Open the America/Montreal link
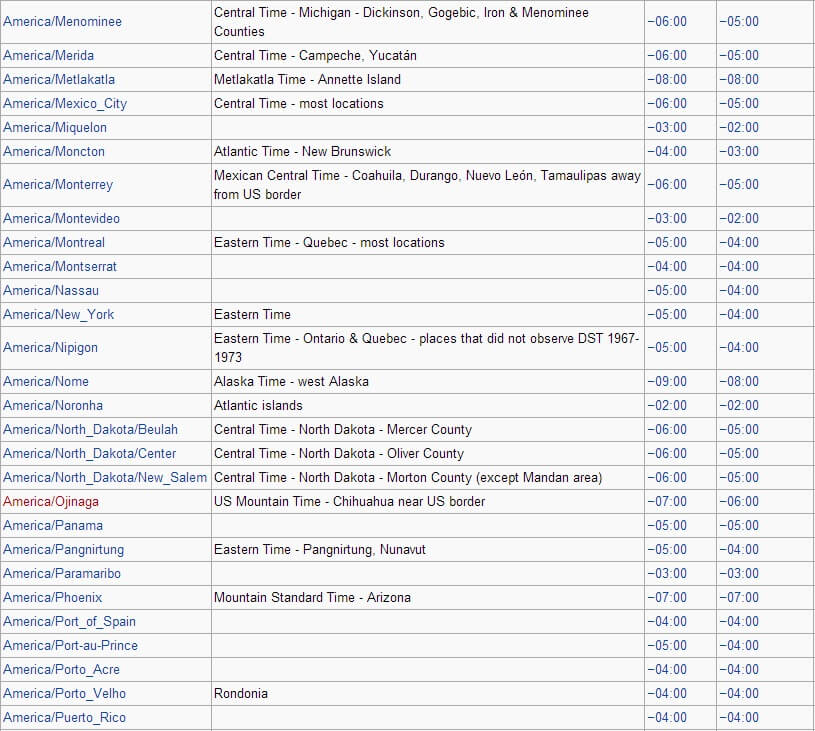Screen dimensions: 815x731 coord(54,242)
